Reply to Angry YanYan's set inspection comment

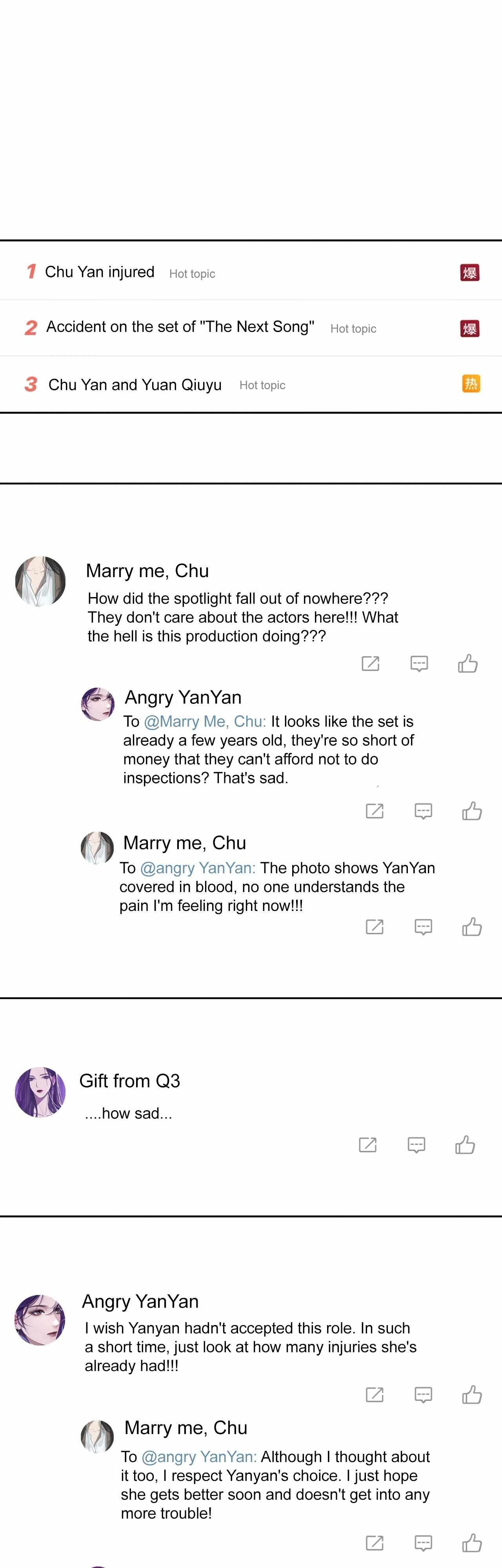(423, 811)
